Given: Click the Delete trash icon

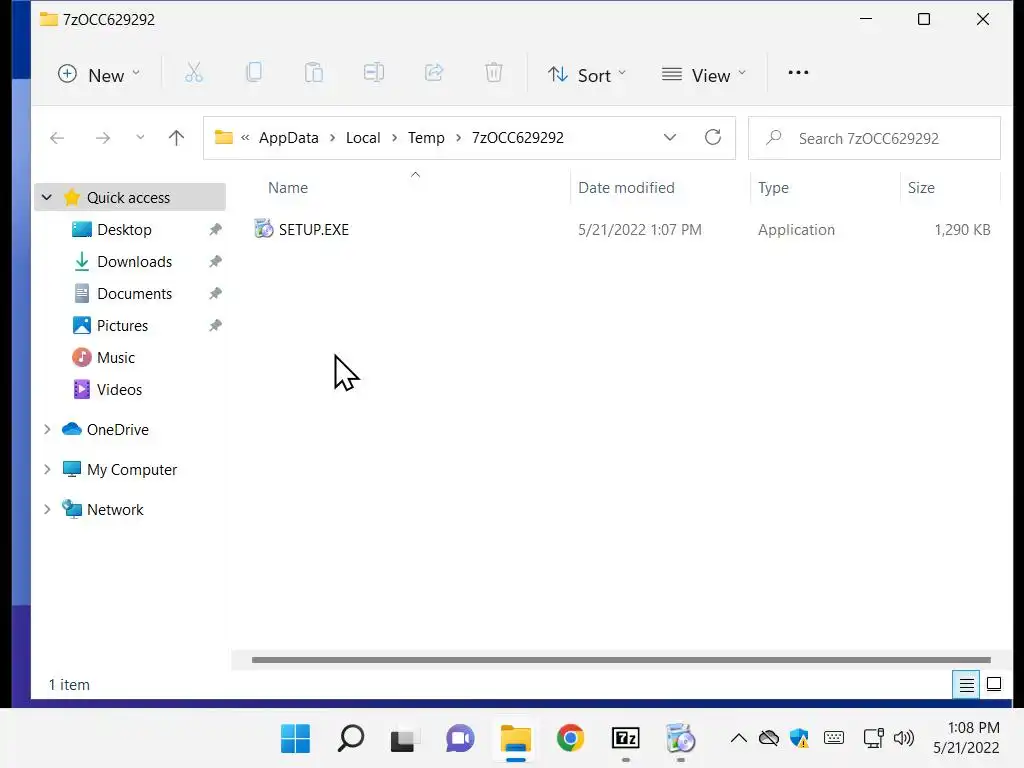Looking at the screenshot, I should point(494,73).
